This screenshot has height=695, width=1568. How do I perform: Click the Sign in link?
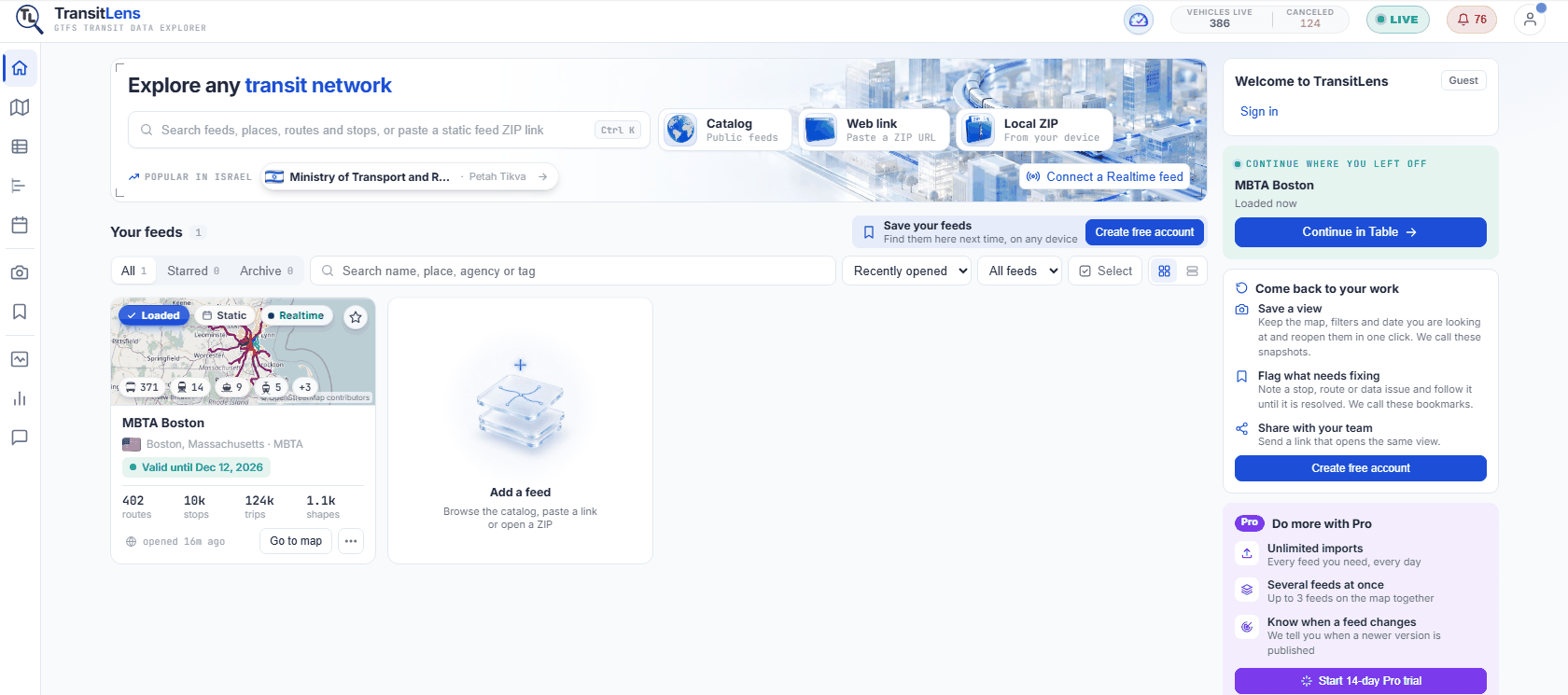(1259, 111)
